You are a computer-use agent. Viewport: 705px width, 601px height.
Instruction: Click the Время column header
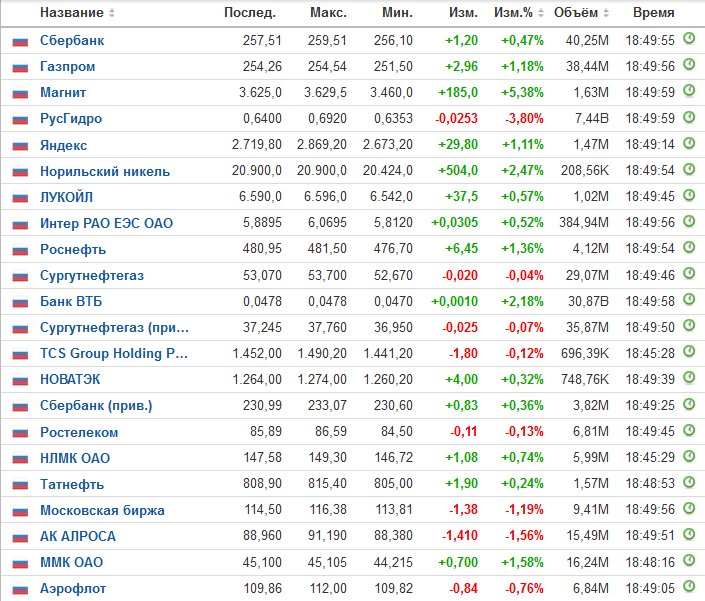653,13
